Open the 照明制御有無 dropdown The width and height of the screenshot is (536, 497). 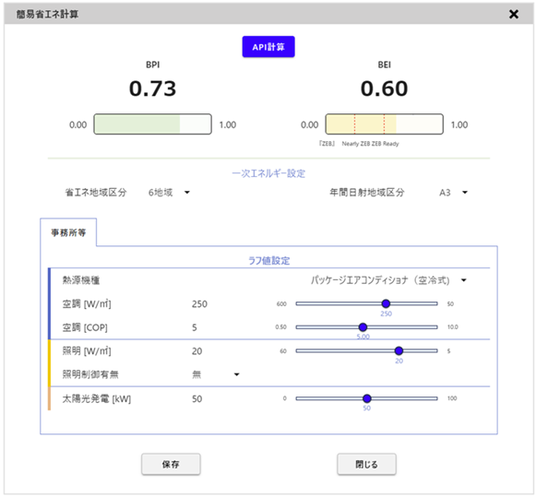point(215,375)
